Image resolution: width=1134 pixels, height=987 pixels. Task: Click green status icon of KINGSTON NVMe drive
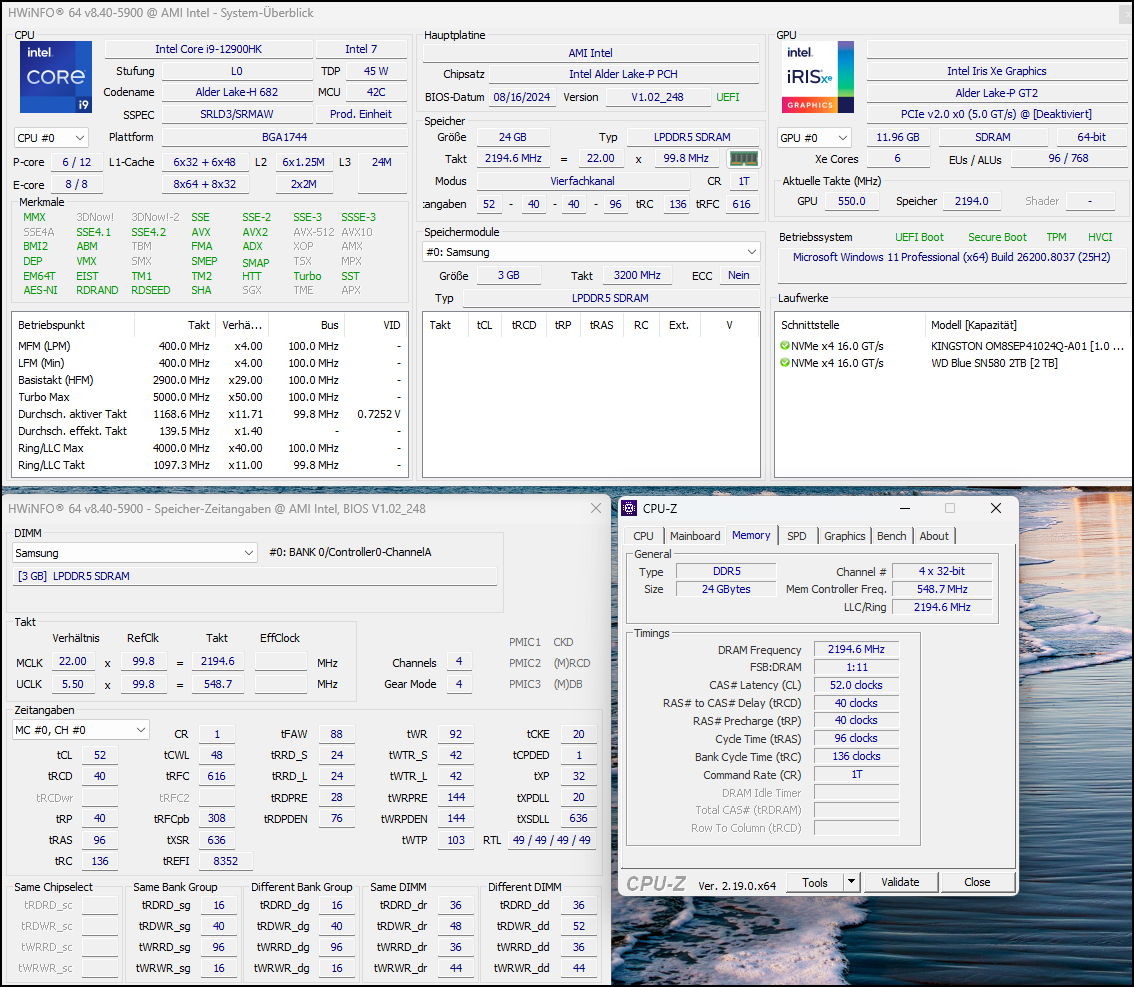click(x=785, y=346)
